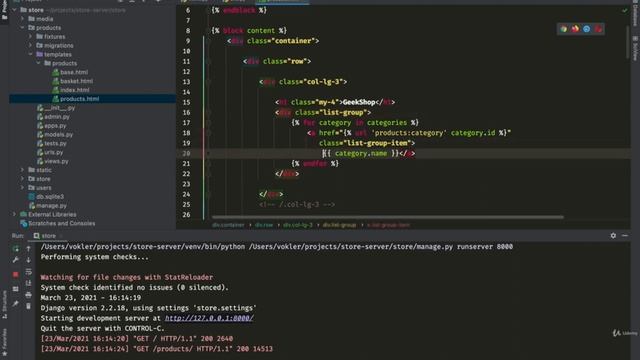The height and width of the screenshot is (360, 640).
Task: Open admin.py file
Action: coord(53,117)
